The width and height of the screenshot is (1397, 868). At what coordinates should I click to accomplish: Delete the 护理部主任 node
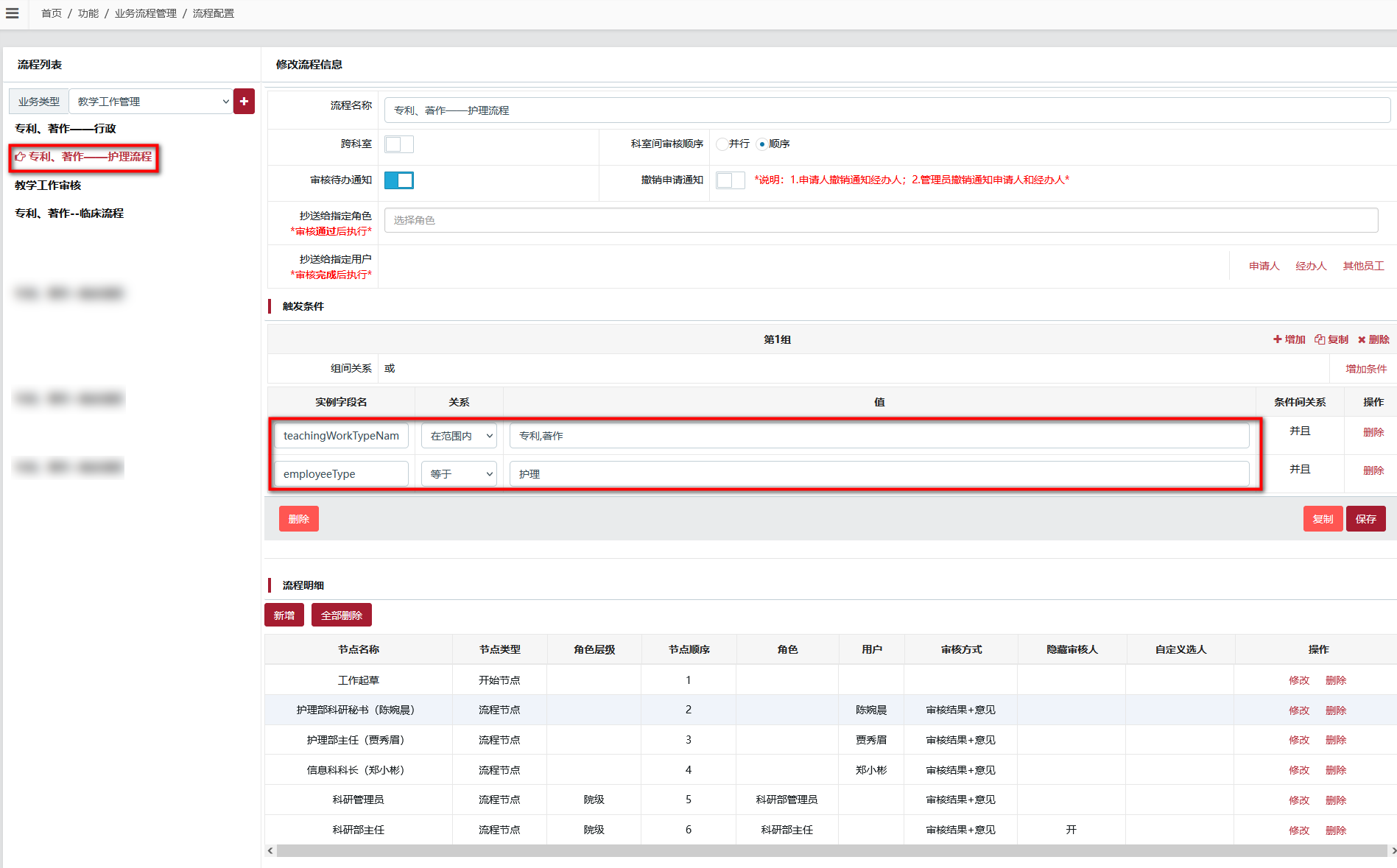pos(1336,740)
